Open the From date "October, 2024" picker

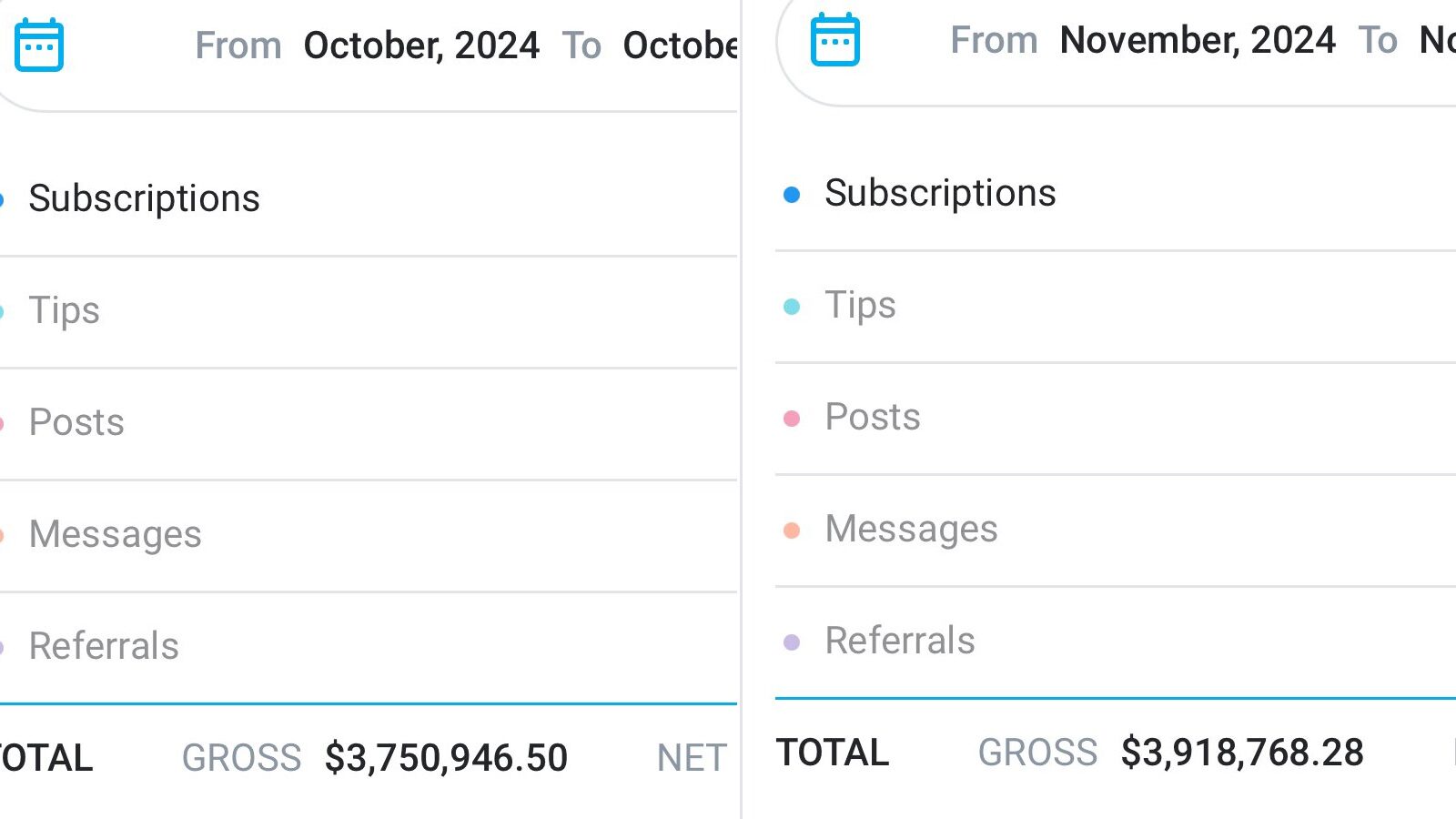tap(420, 45)
